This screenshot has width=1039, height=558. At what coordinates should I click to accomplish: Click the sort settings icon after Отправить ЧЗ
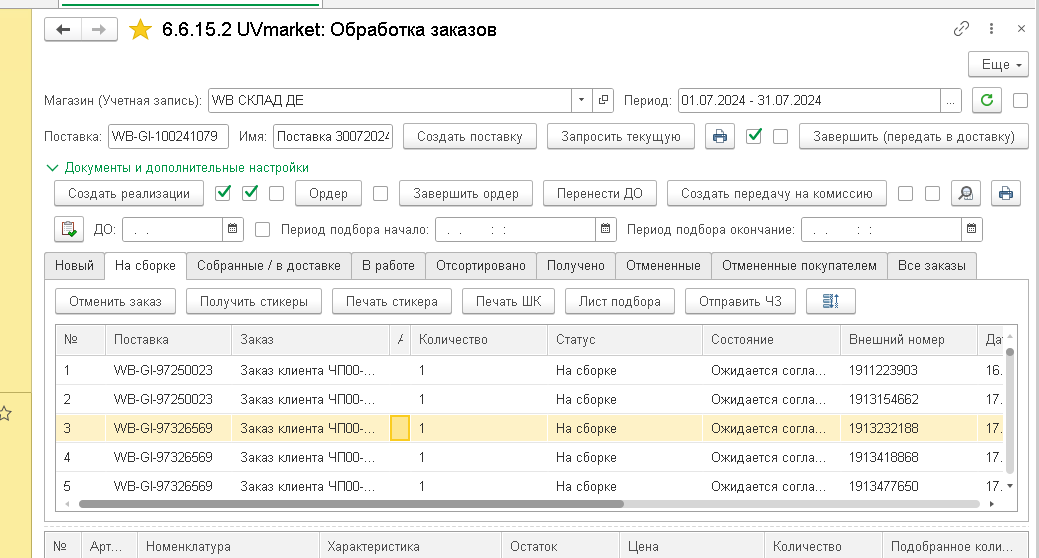coord(830,302)
